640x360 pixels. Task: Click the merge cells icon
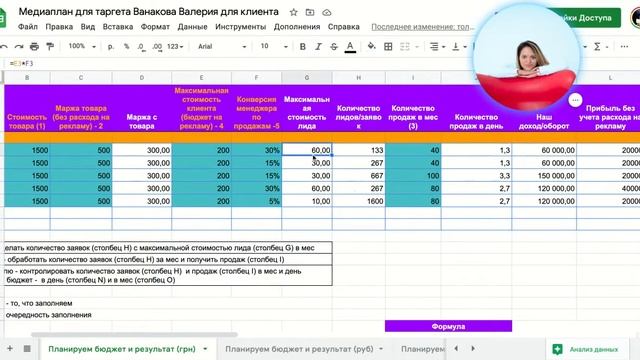click(x=404, y=47)
